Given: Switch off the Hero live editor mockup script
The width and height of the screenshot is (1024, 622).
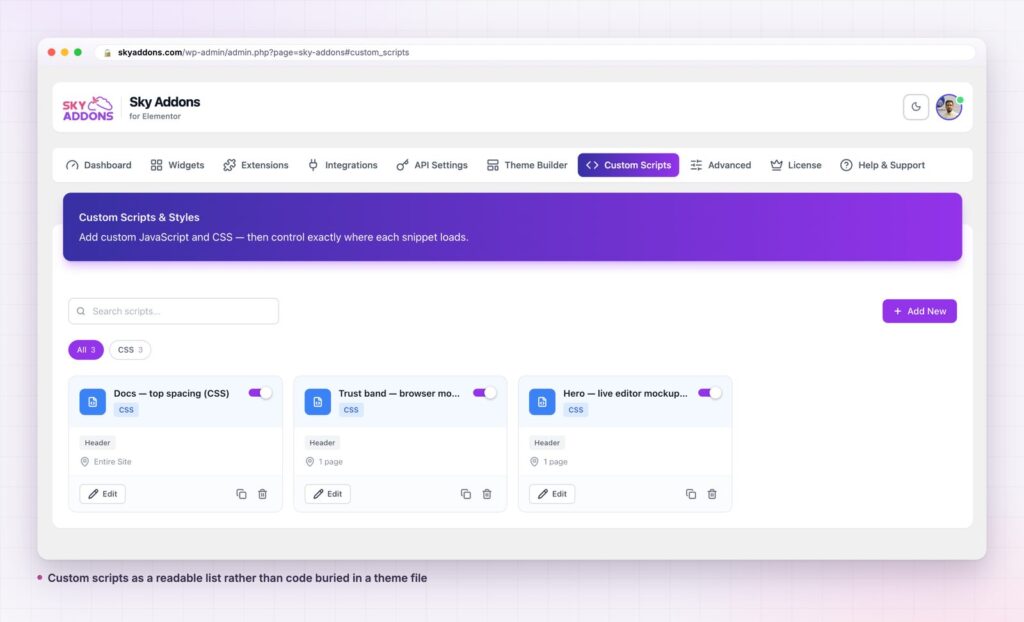Looking at the screenshot, I should click(710, 393).
